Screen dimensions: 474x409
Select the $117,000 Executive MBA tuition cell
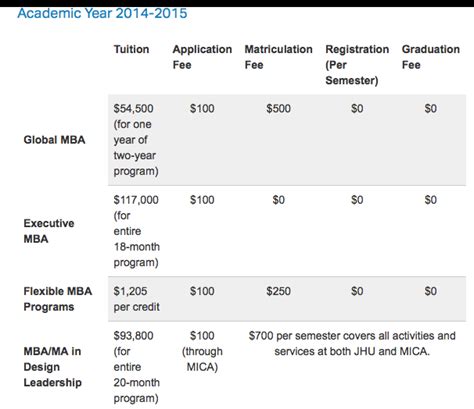pyautogui.click(x=137, y=231)
